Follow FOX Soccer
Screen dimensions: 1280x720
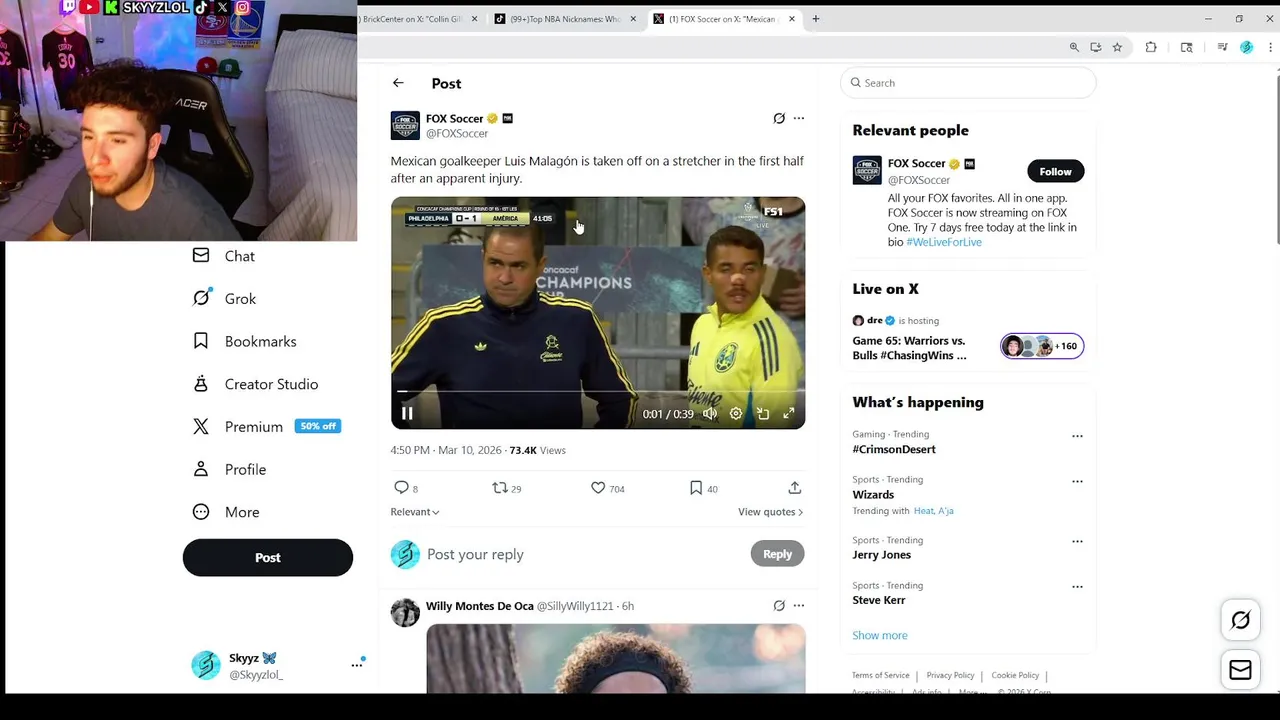point(1055,172)
